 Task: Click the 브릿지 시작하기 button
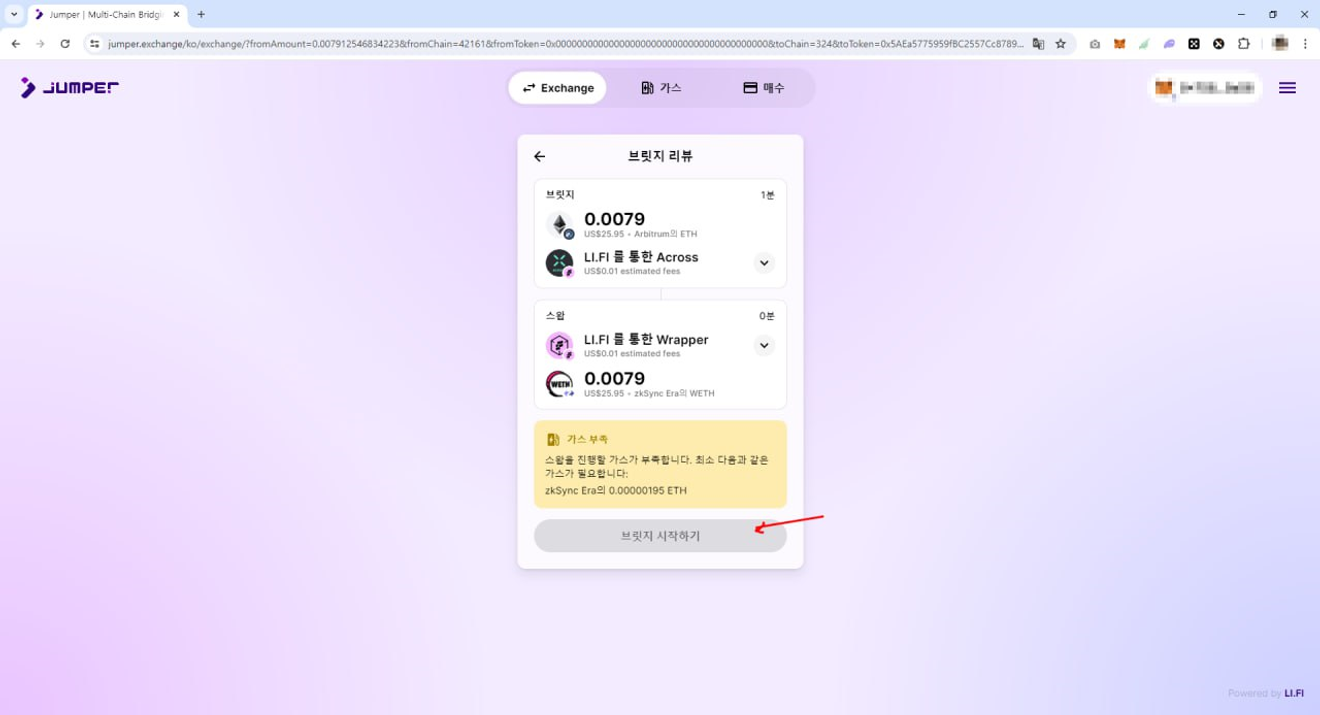coord(660,536)
